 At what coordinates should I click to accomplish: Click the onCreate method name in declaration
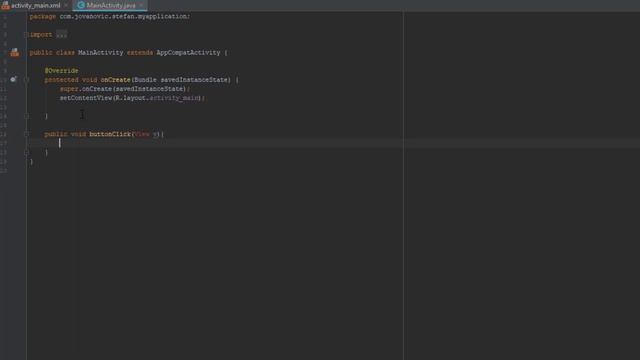pyautogui.click(x=116, y=80)
